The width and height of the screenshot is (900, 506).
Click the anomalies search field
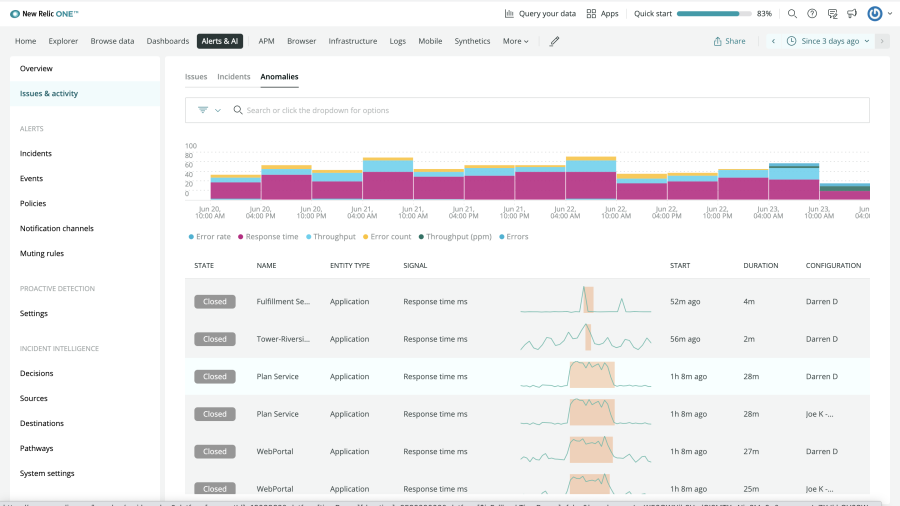pos(527,110)
